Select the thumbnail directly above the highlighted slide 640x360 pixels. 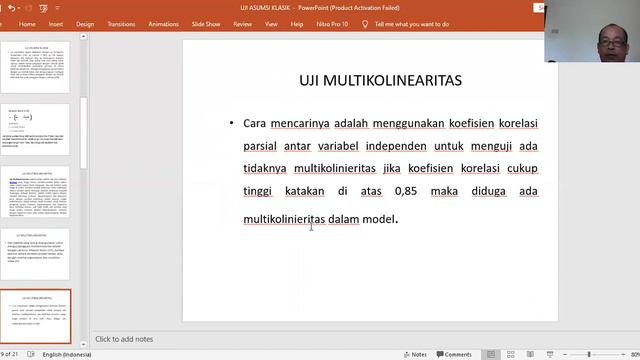(x=35, y=254)
